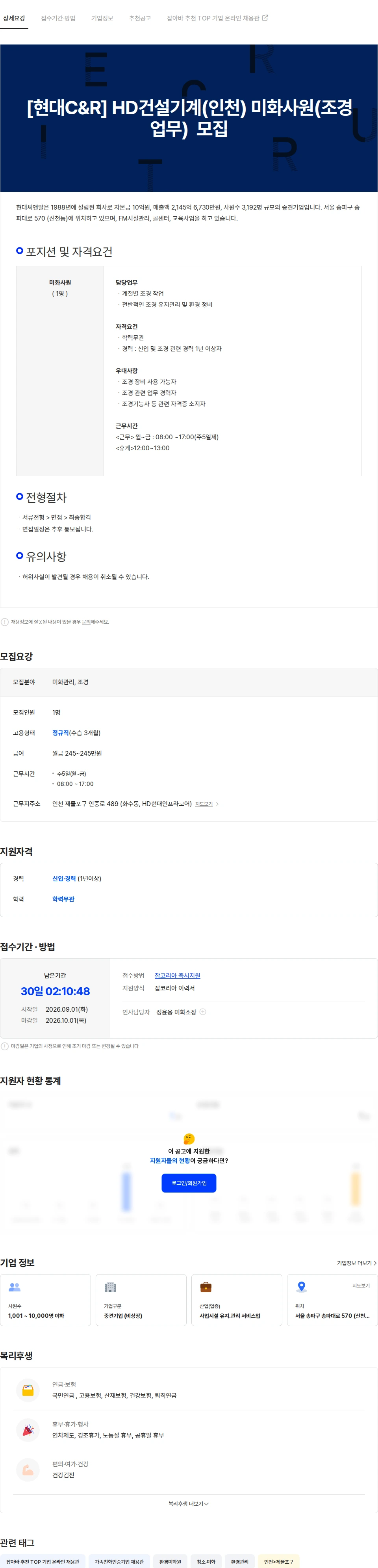Click external link icon beside 온라인 채용관 tab
Image resolution: width=378 pixels, height=1568 pixels.
265,18
